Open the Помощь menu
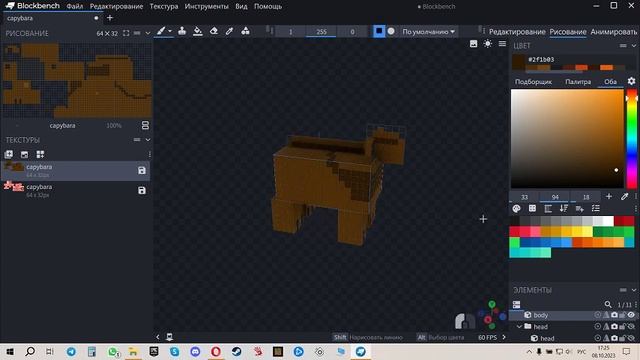The image size is (640, 360). pyautogui.click(x=268, y=7)
